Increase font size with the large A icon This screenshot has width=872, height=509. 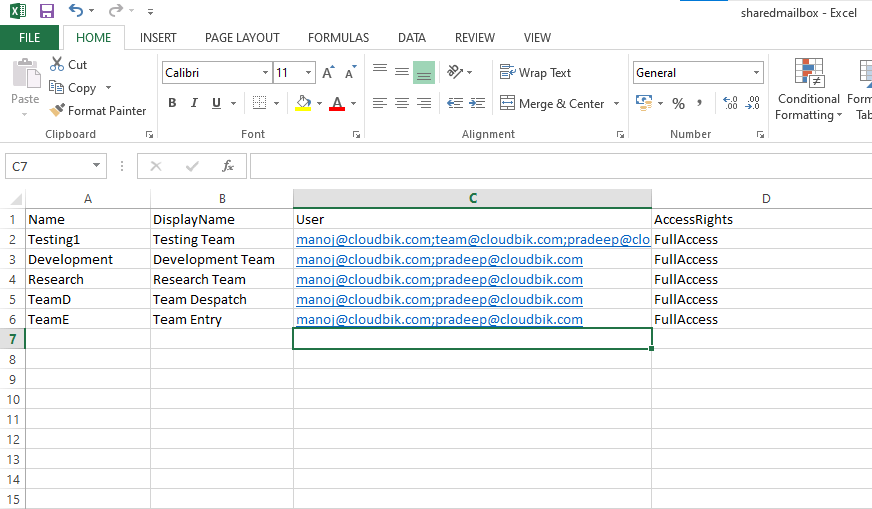pyautogui.click(x=328, y=73)
